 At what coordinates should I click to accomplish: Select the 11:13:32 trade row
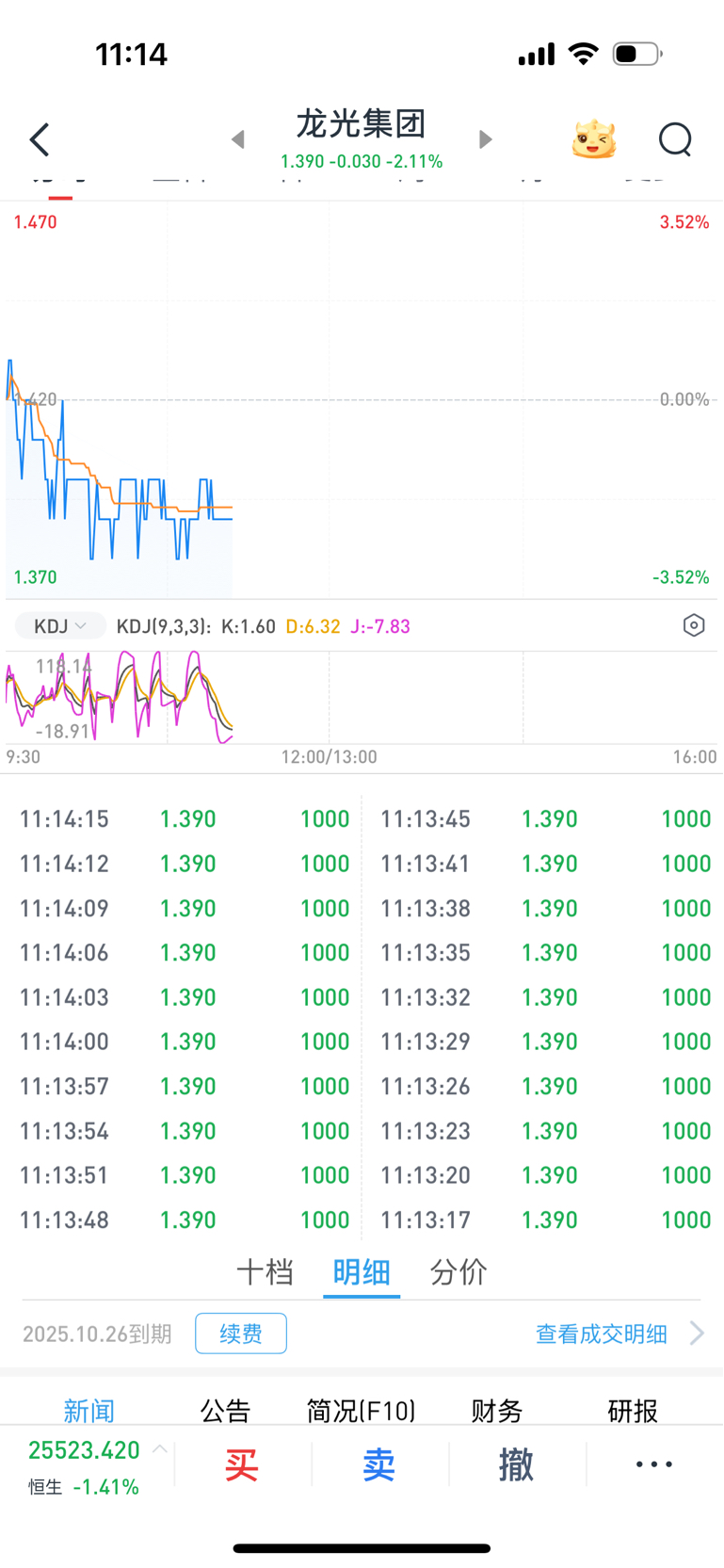(x=545, y=997)
